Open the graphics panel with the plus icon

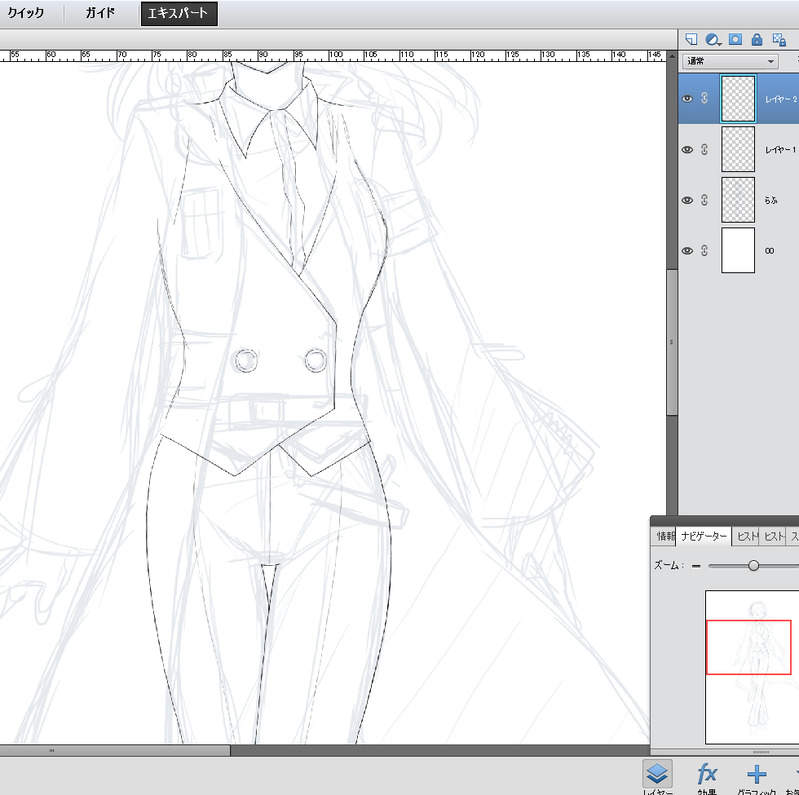[757, 773]
